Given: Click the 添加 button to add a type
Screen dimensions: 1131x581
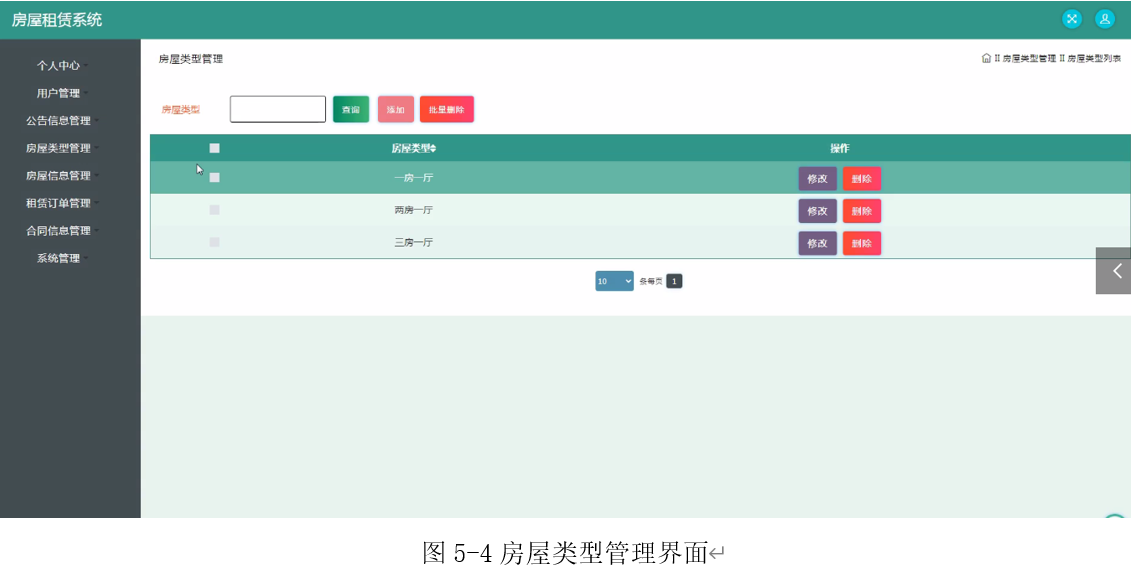Looking at the screenshot, I should click(x=395, y=109).
